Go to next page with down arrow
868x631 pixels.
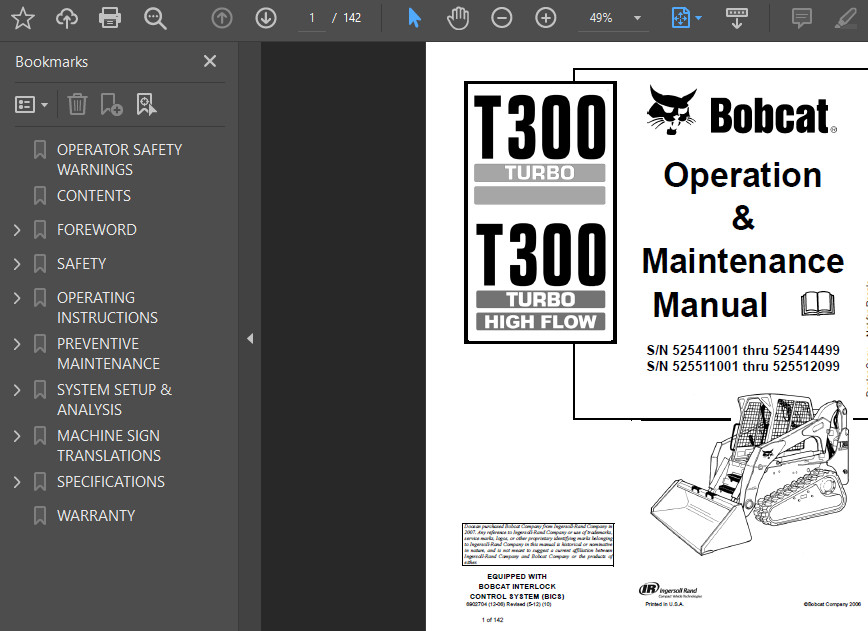(x=266, y=18)
